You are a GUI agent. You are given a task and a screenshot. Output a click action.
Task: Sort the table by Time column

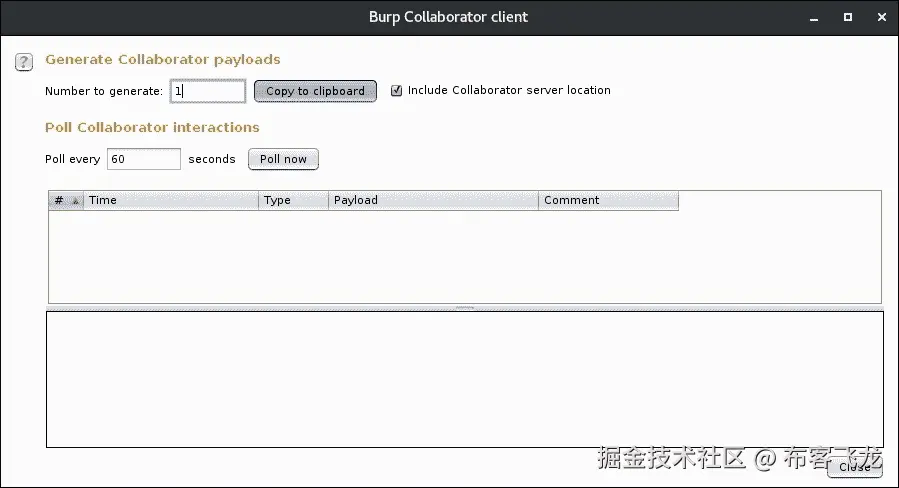tap(171, 200)
